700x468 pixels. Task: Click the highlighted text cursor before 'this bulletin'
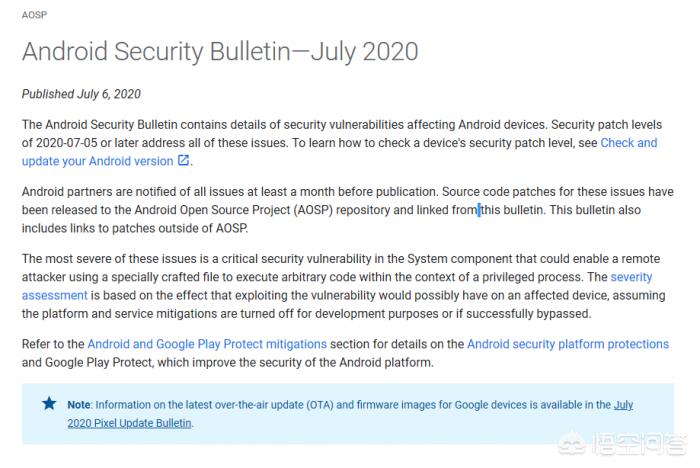(479, 210)
